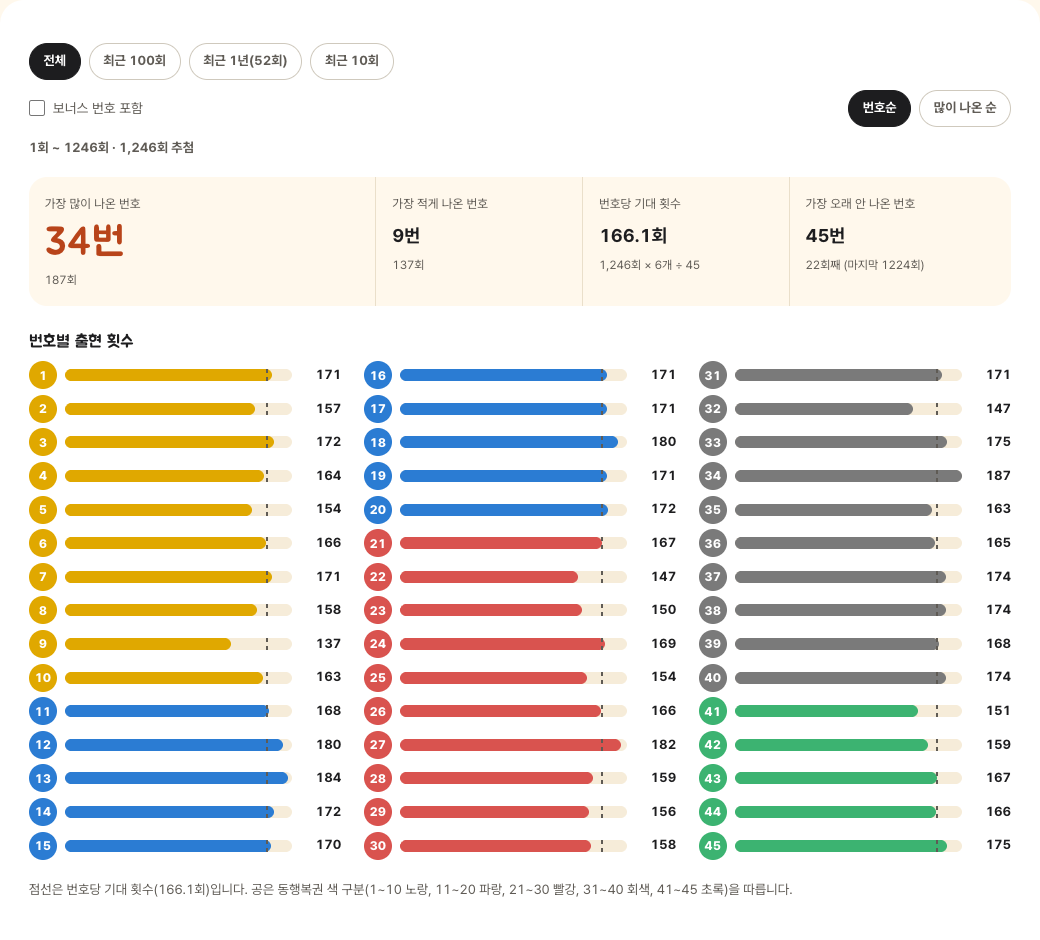
Task: Click the blue number 13 ball
Action: coord(43,778)
